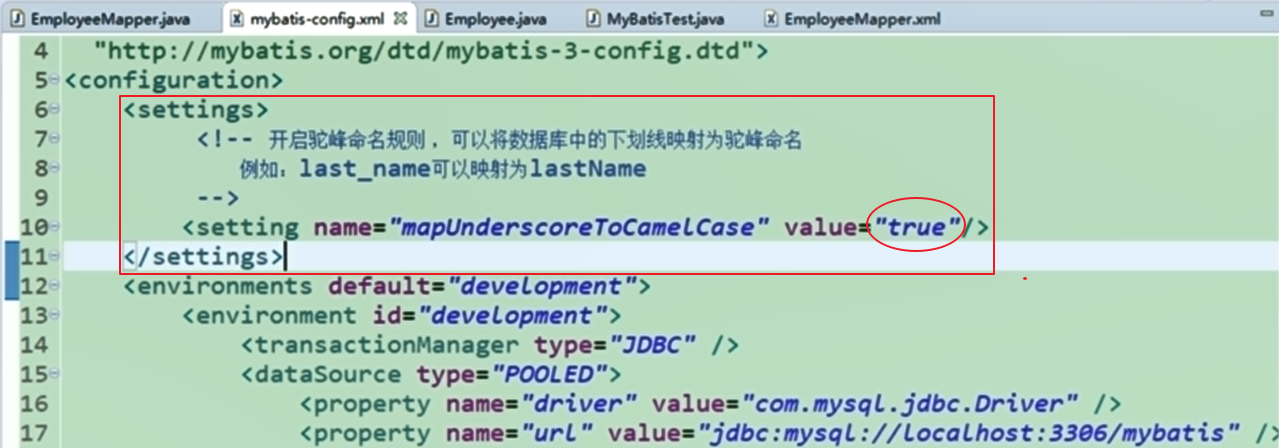Close the mybatis-config.xml tab
The image size is (1279, 448).
399,19
